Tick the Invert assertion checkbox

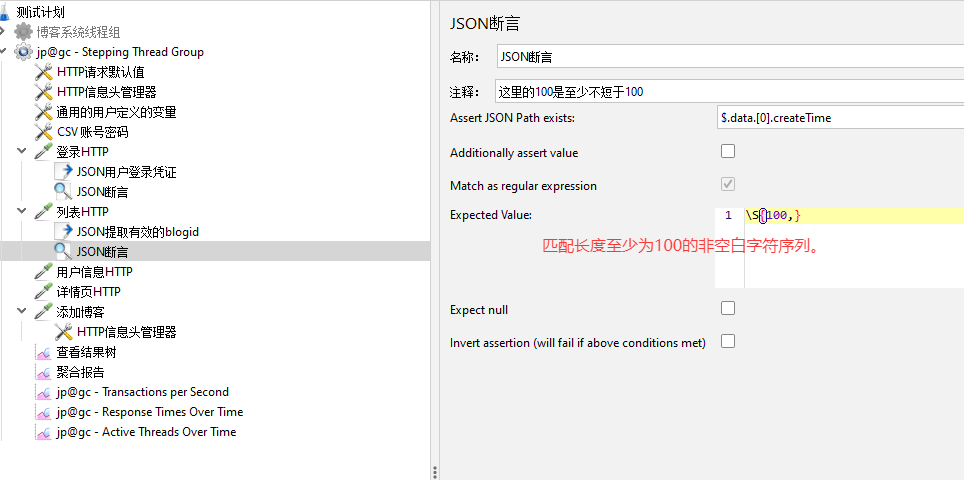click(728, 340)
